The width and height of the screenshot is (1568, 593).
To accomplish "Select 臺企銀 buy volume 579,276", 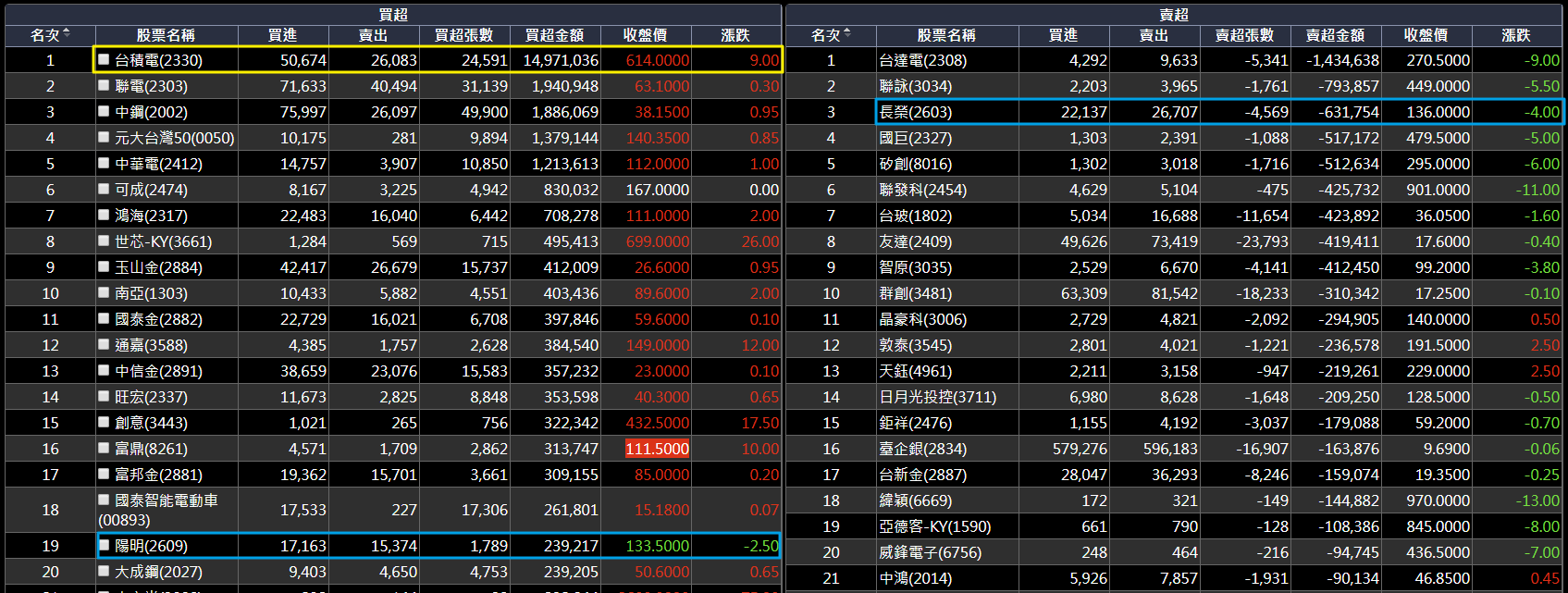I will click(x=1080, y=449).
